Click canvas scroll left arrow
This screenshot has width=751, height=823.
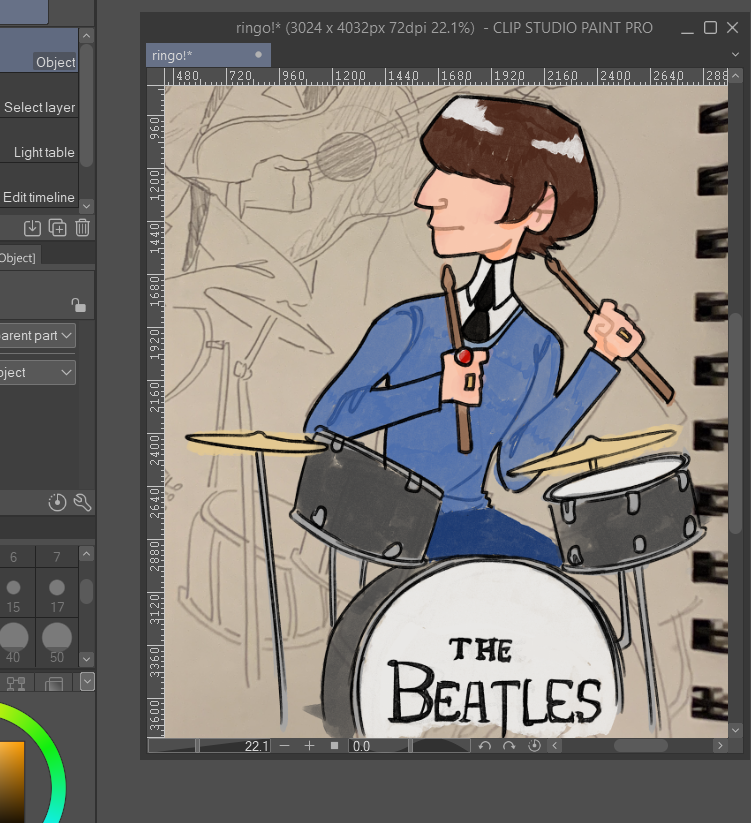(x=555, y=745)
